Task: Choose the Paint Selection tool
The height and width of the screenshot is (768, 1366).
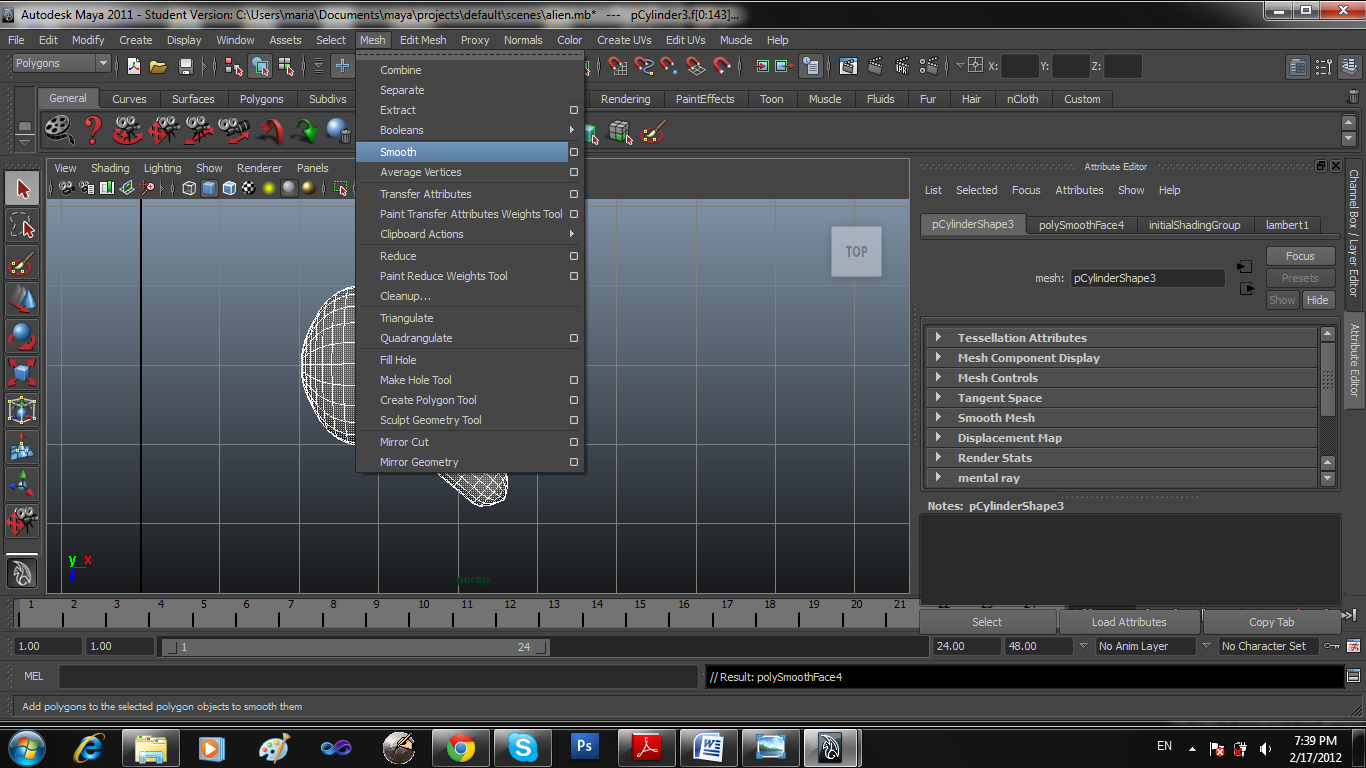Action: 22,263
